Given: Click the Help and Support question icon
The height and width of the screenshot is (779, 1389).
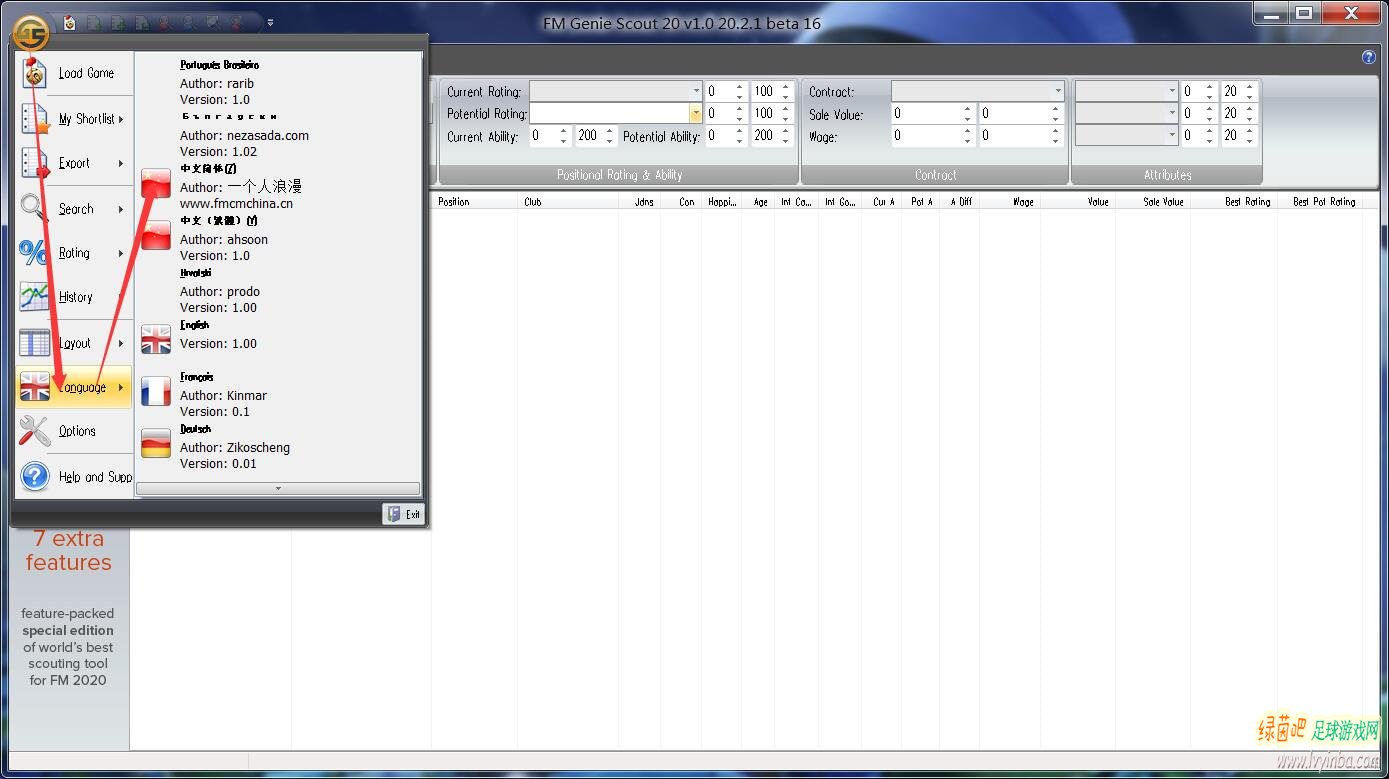Looking at the screenshot, I should [x=34, y=476].
